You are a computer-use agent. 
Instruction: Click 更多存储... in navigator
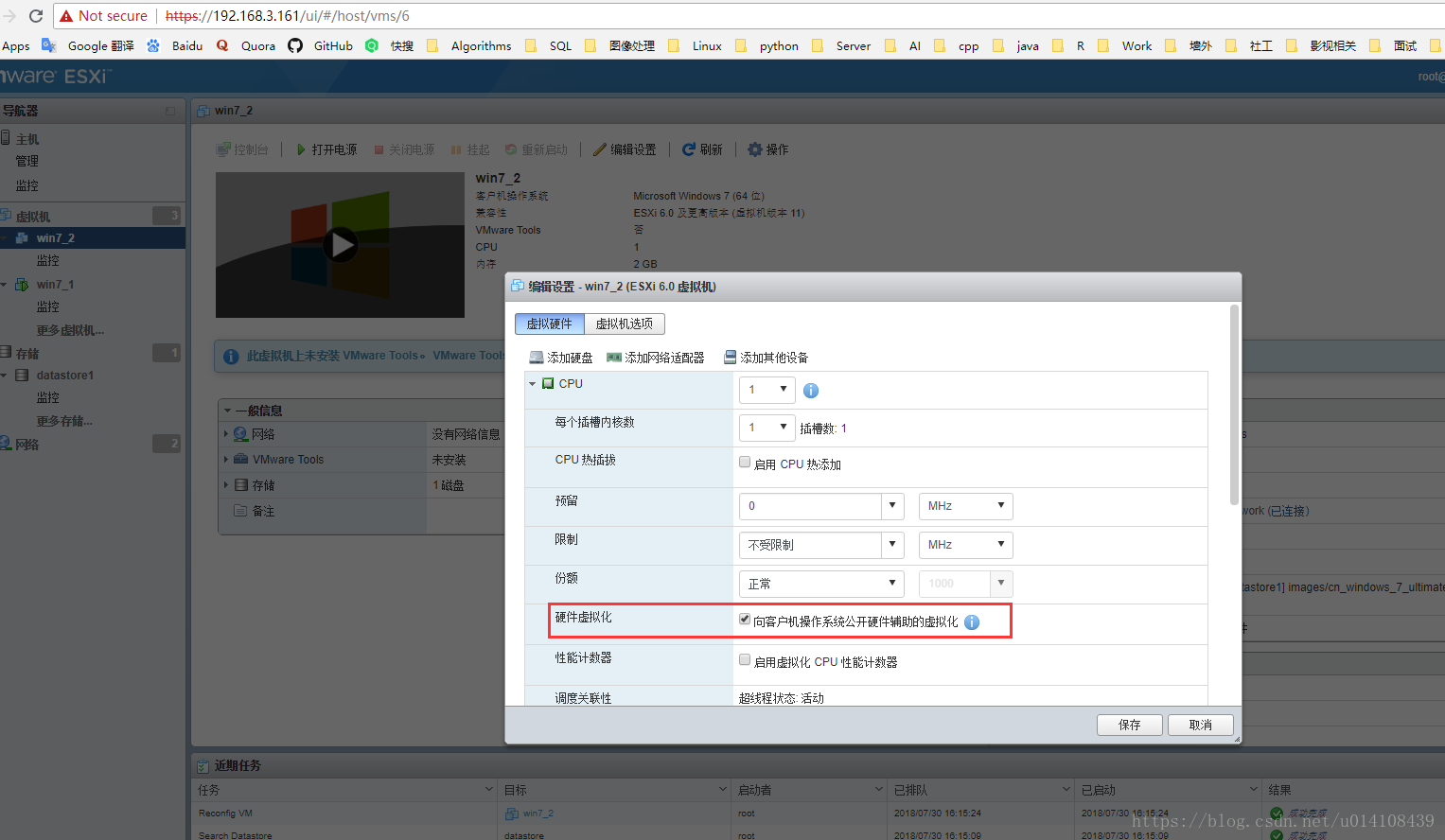click(x=64, y=421)
